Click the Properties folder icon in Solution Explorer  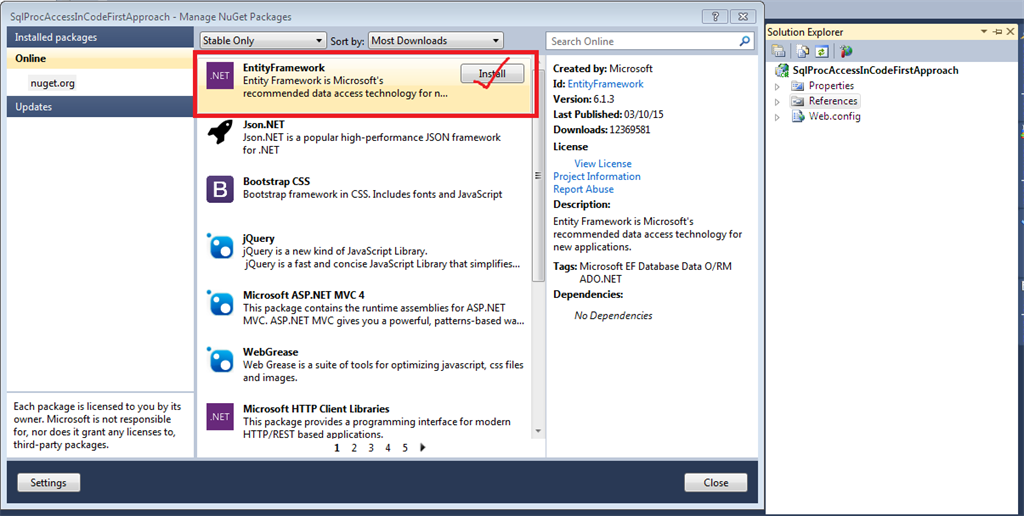[797, 86]
